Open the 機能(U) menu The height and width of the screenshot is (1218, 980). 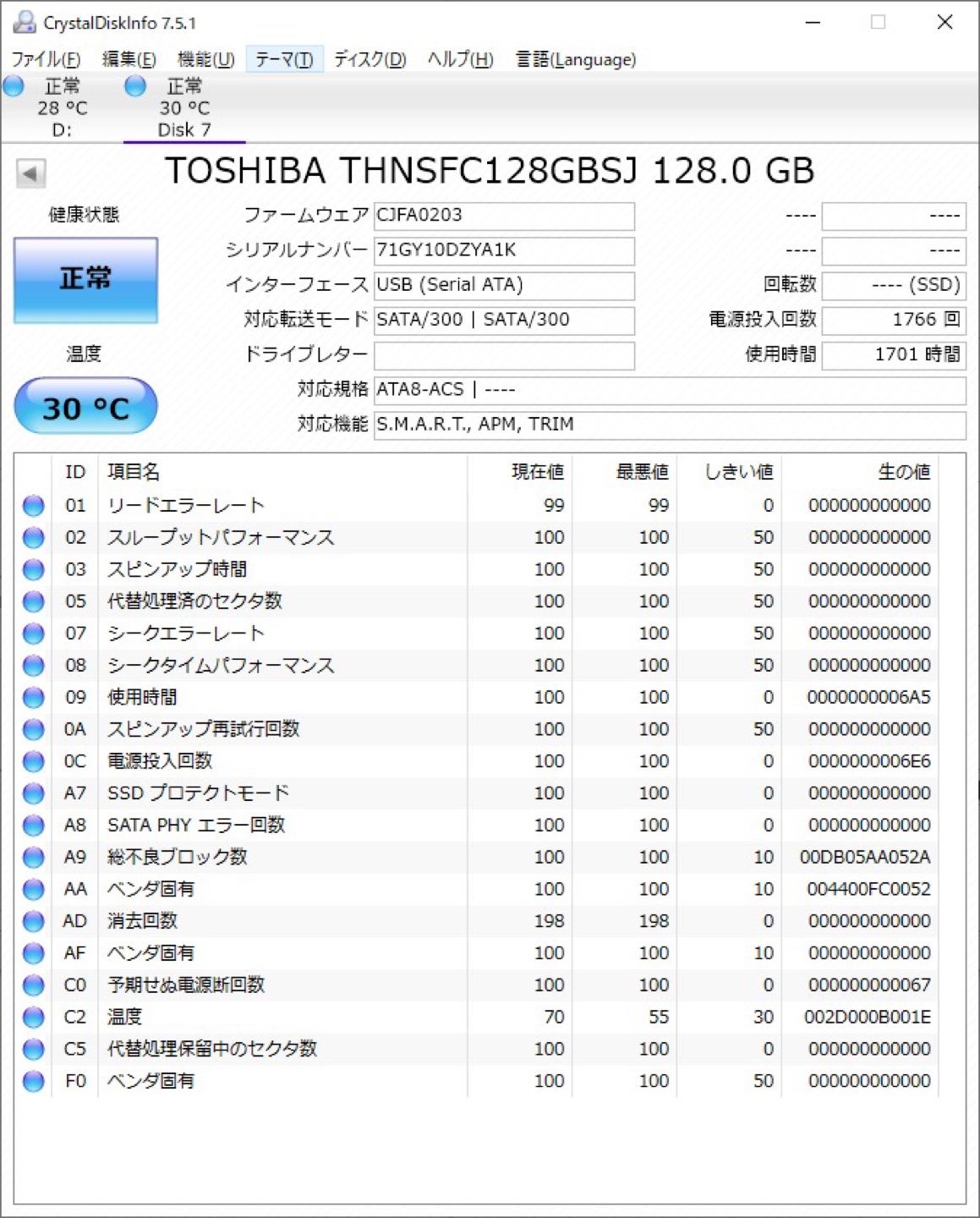pos(205,59)
